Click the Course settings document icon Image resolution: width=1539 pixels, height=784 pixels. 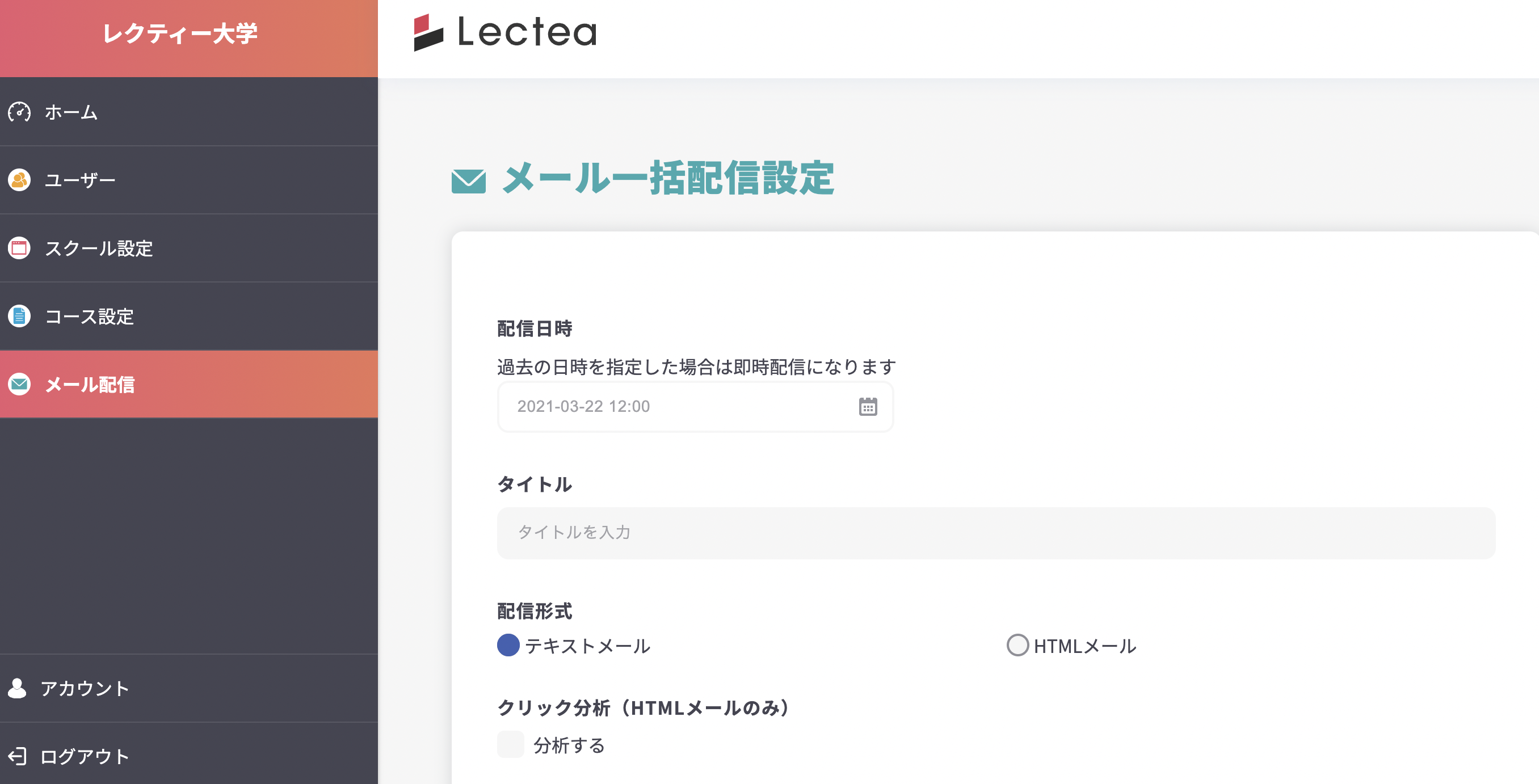[19, 316]
